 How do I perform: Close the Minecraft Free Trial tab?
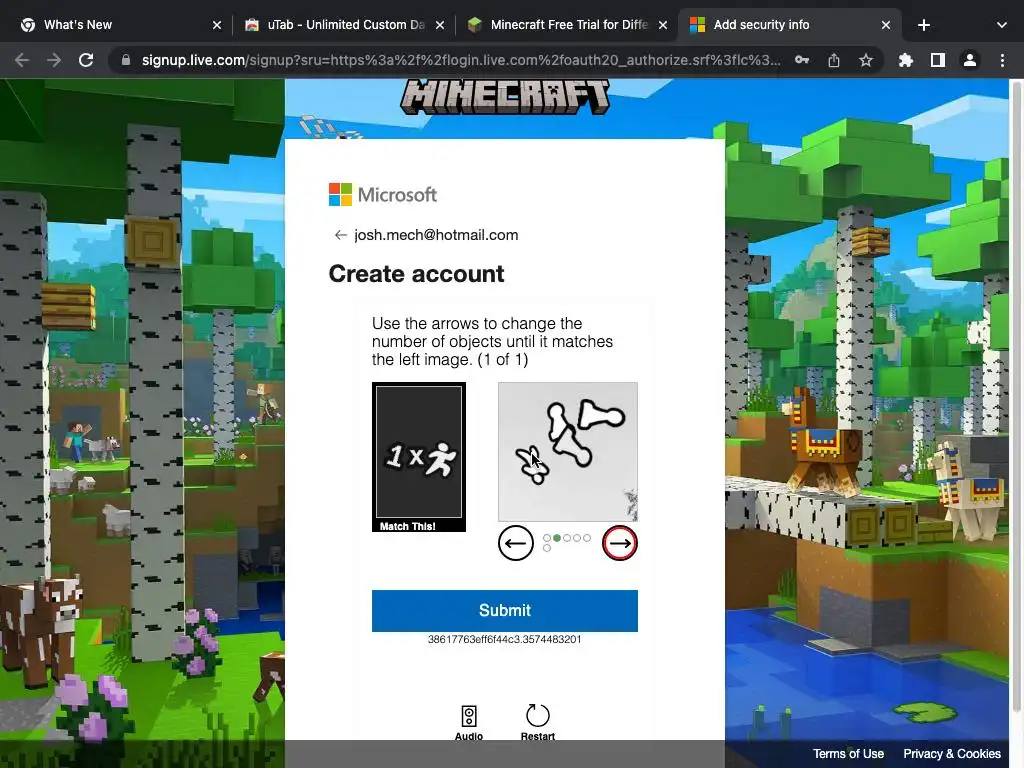coord(663,25)
